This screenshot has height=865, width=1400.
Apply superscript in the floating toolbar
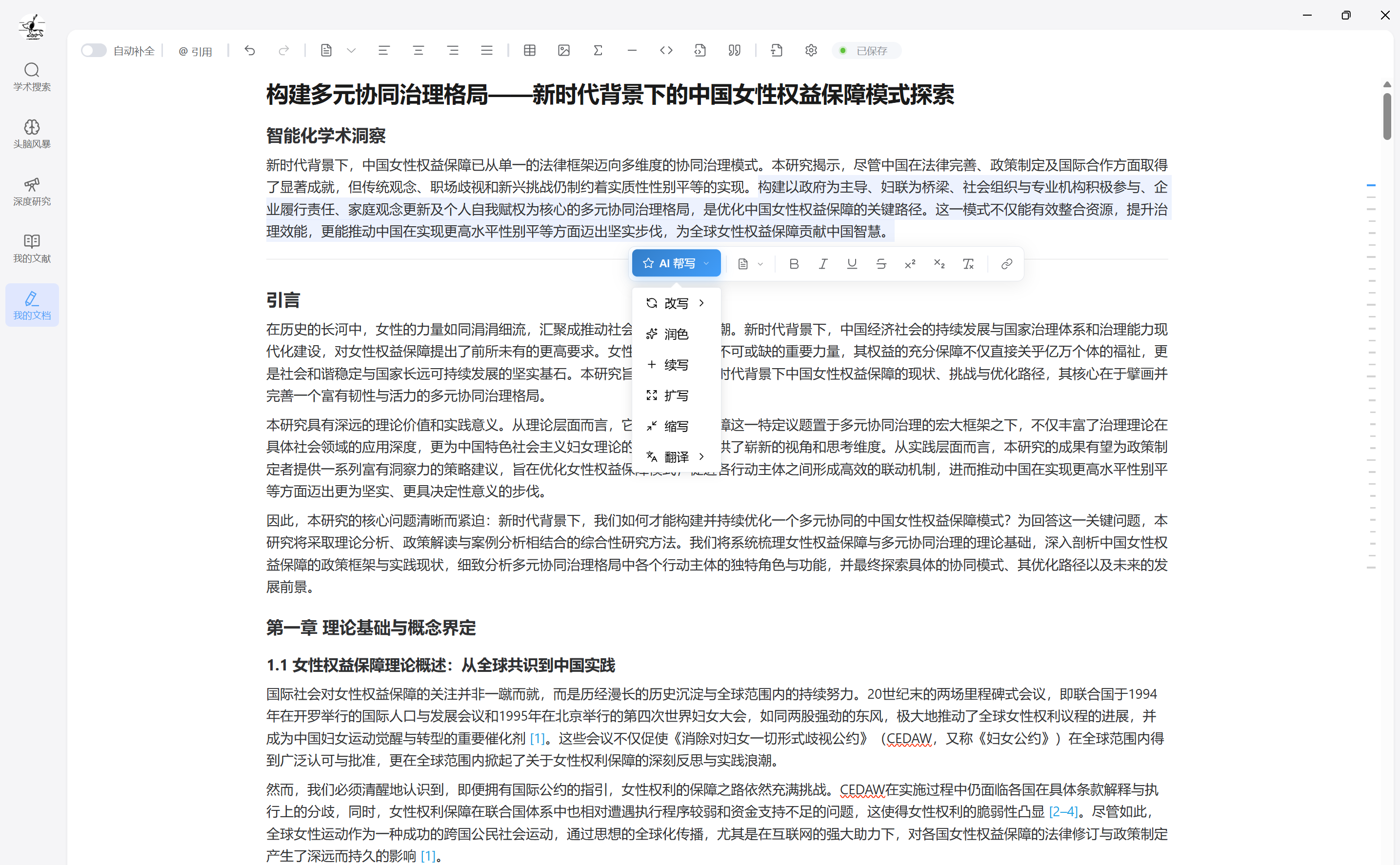tap(911, 264)
